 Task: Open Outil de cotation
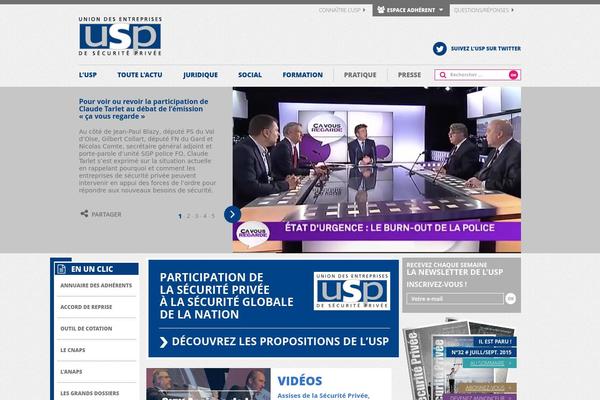(x=86, y=328)
